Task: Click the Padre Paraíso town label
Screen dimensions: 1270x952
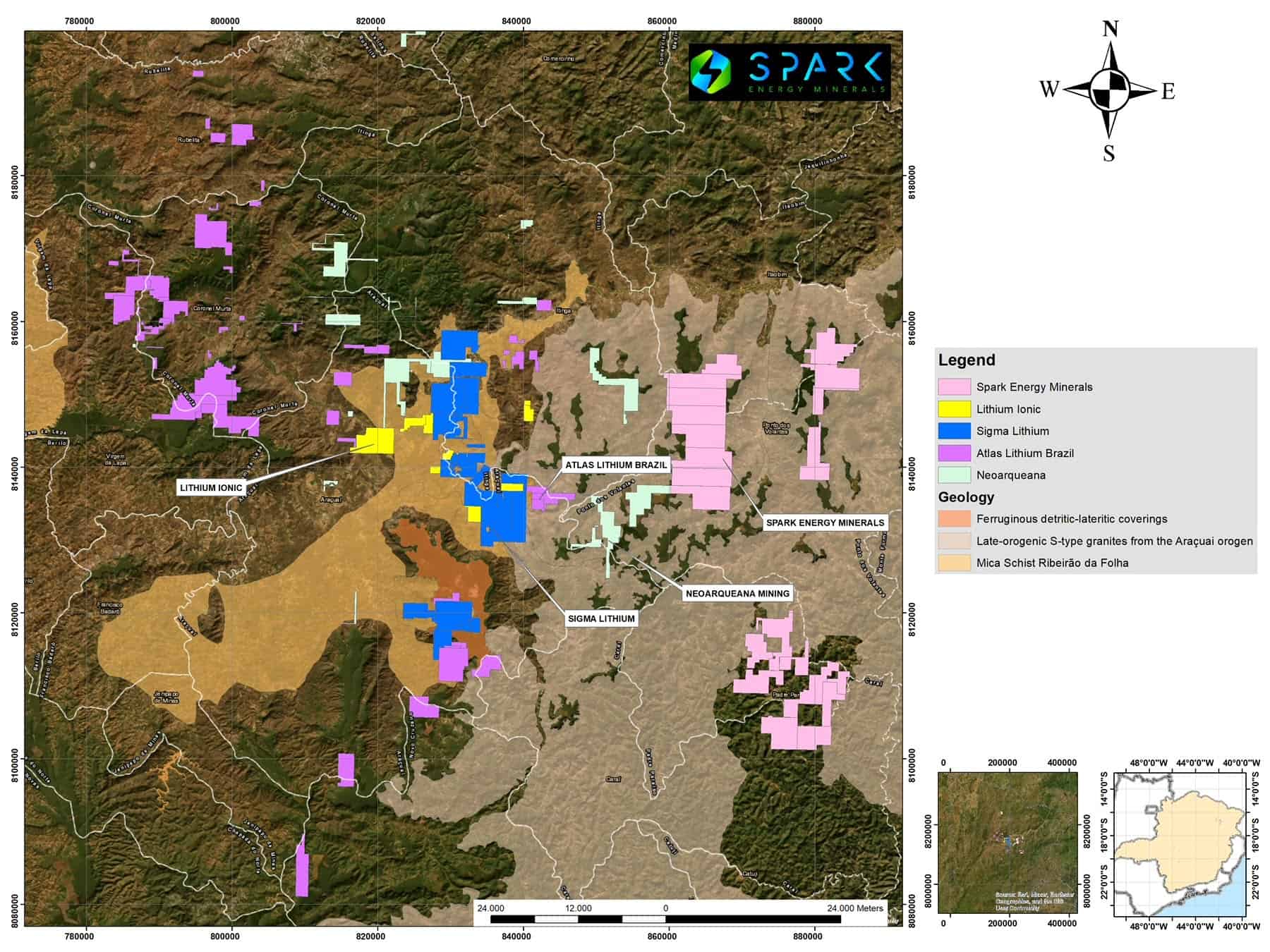Action: (x=785, y=695)
